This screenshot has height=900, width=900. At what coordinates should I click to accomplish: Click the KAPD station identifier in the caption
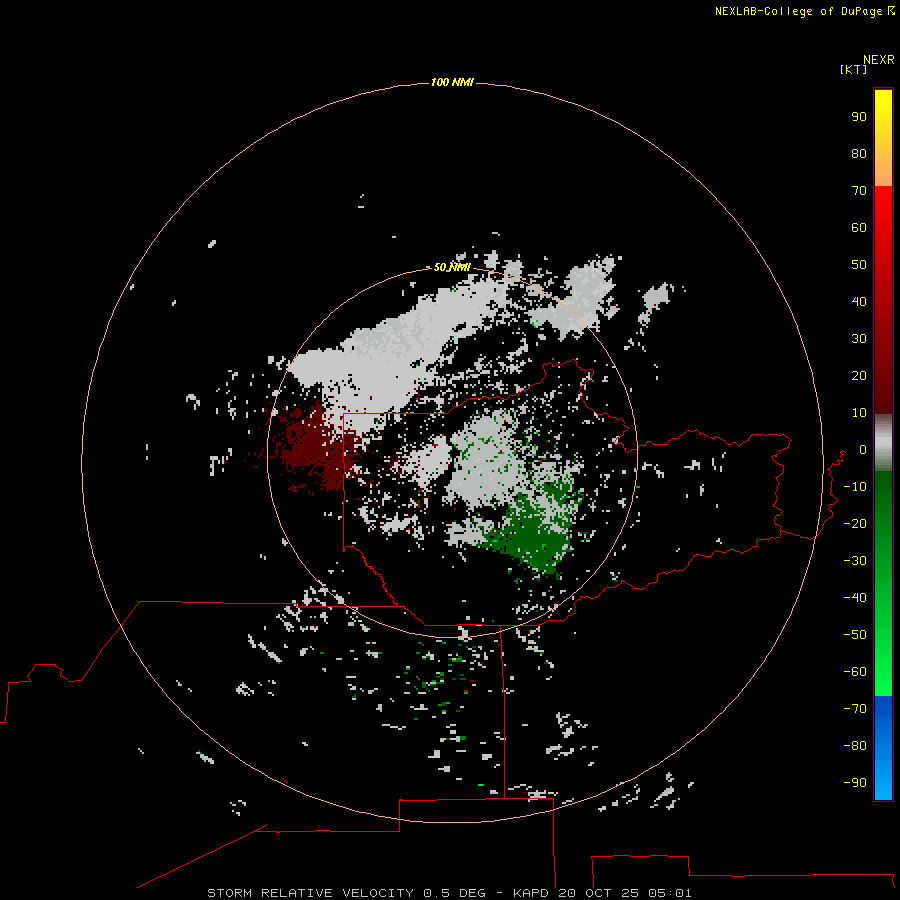pos(533,893)
